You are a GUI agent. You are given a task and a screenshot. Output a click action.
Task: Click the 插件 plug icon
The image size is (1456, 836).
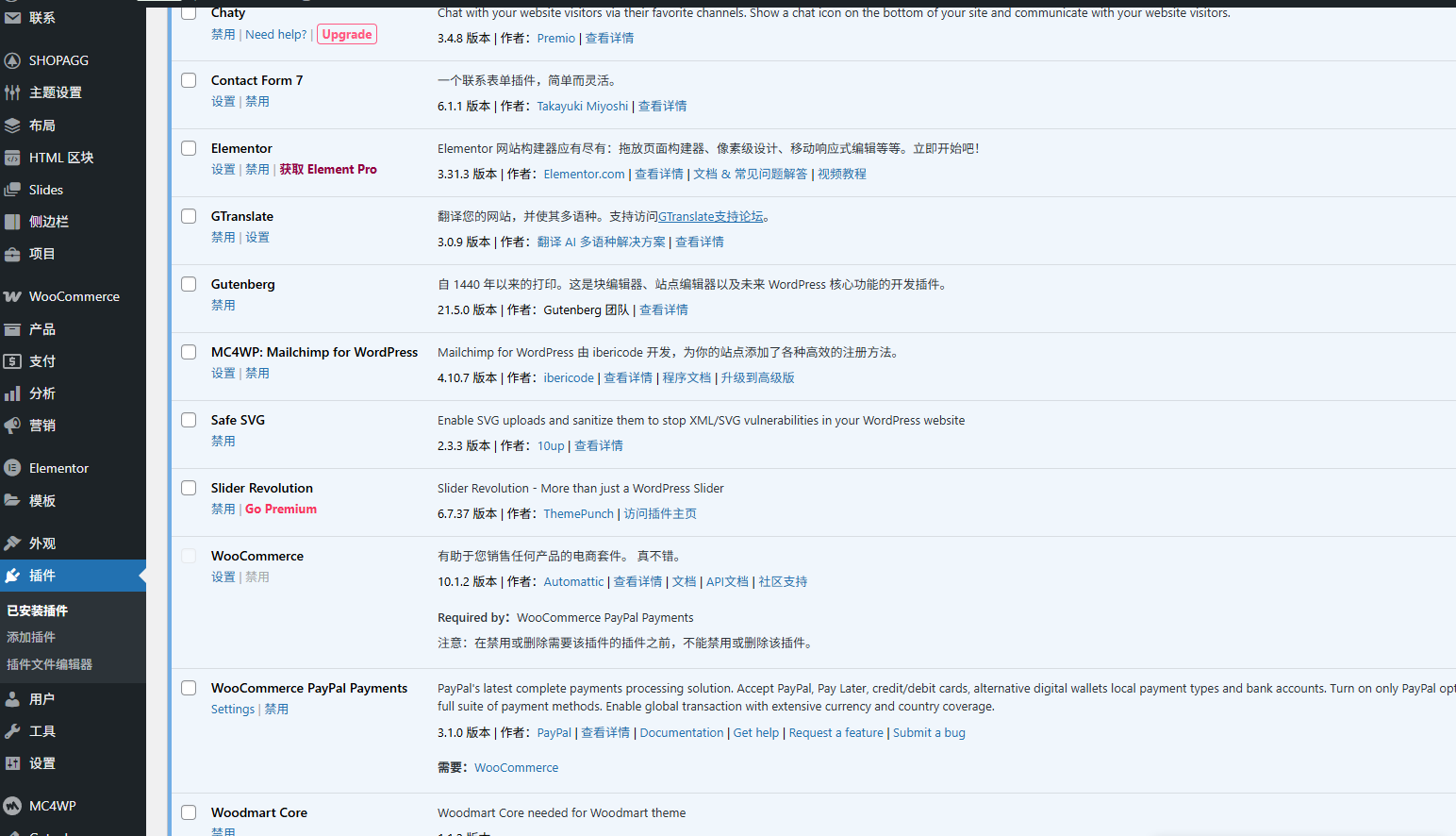pyautogui.click(x=12, y=576)
